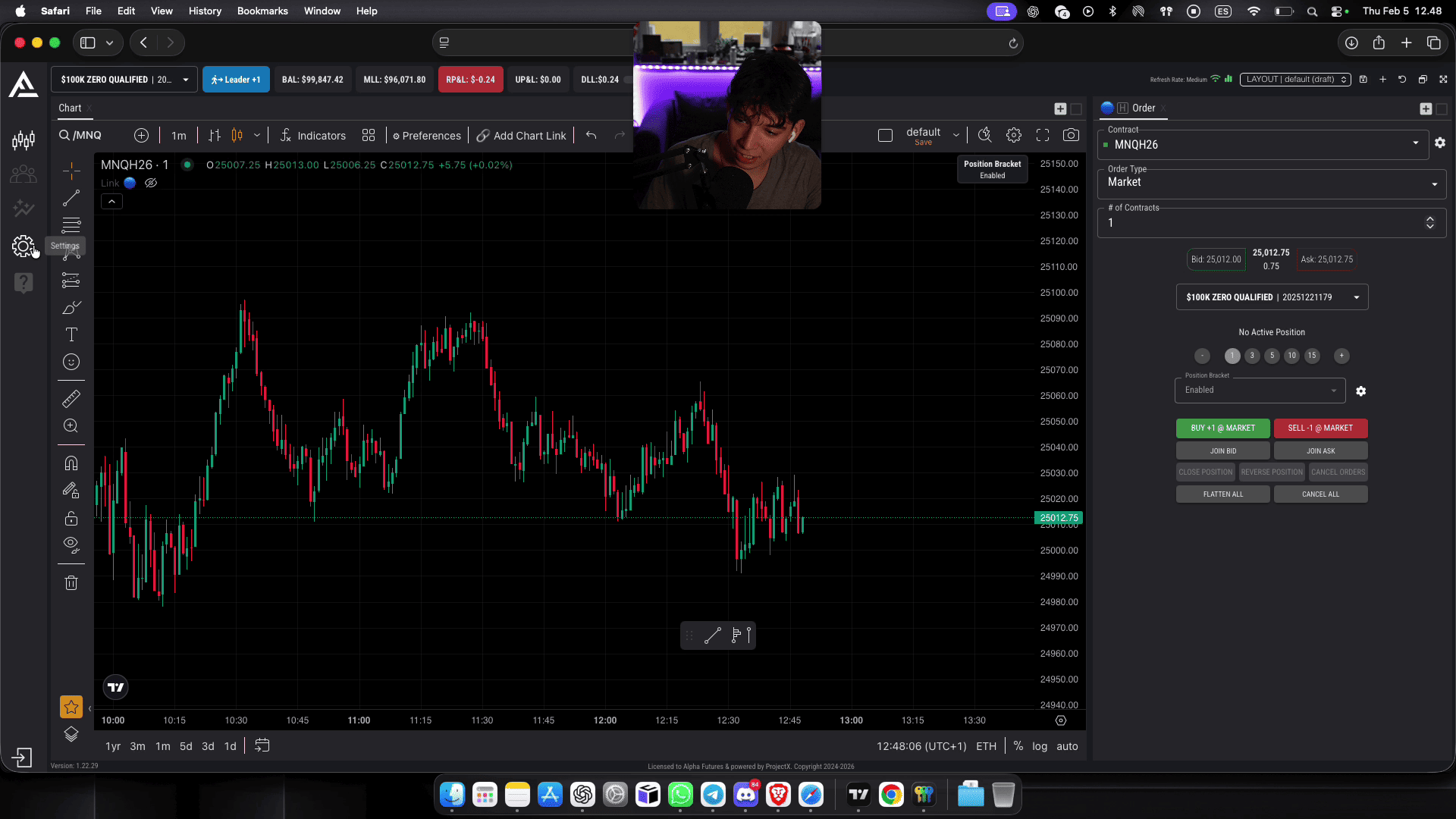Screen dimensions: 1456x819
Task: Select the Text annotation tool
Action: point(71,334)
